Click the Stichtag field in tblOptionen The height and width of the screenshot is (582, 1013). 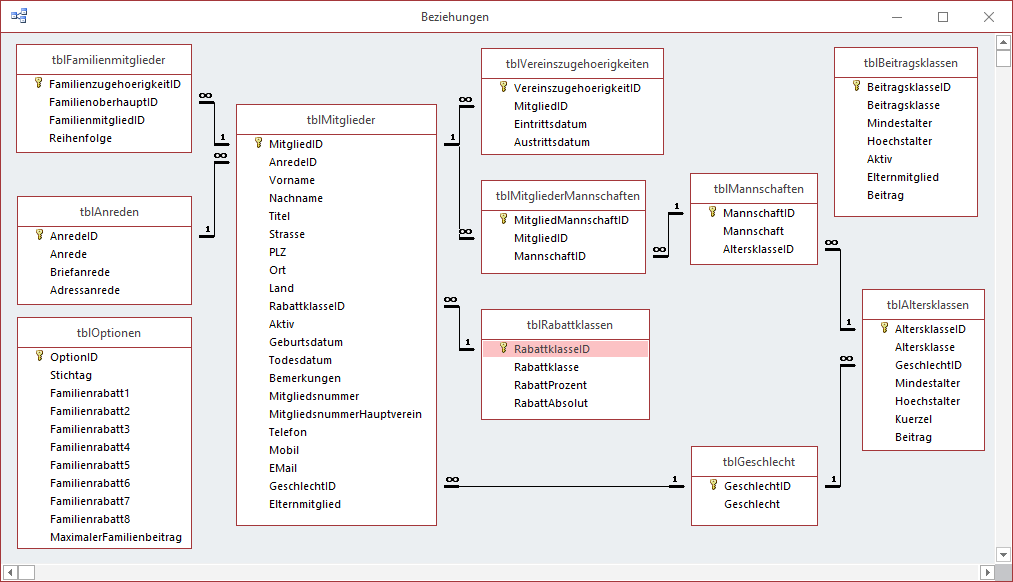(71, 375)
